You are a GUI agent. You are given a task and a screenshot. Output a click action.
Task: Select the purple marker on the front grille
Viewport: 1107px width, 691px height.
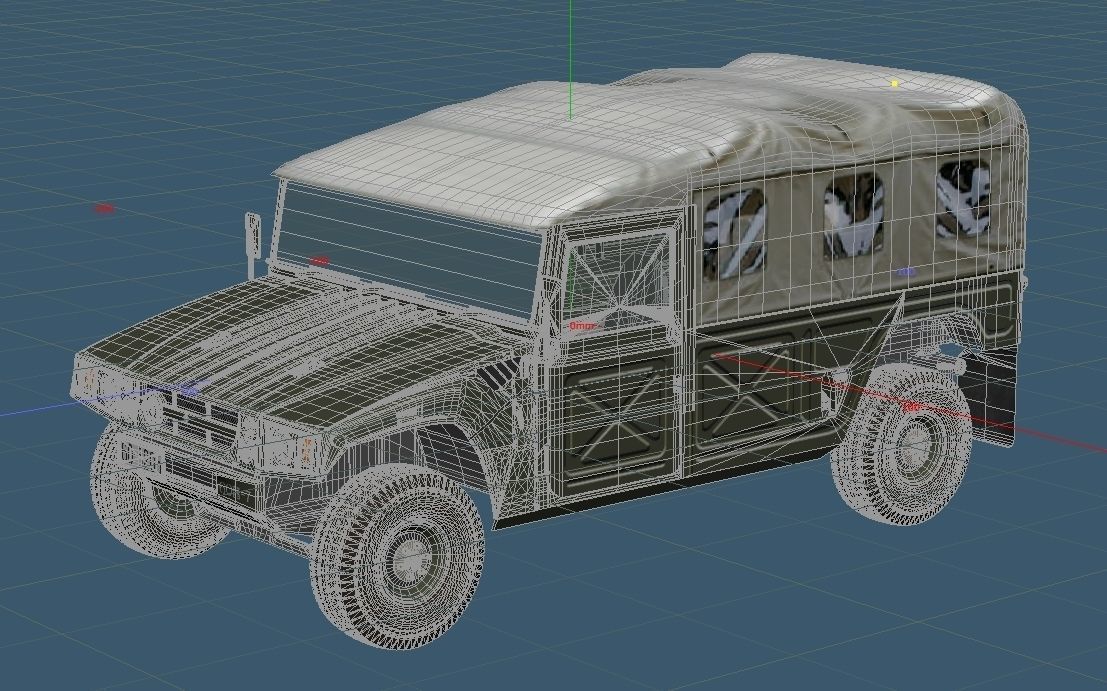189,388
